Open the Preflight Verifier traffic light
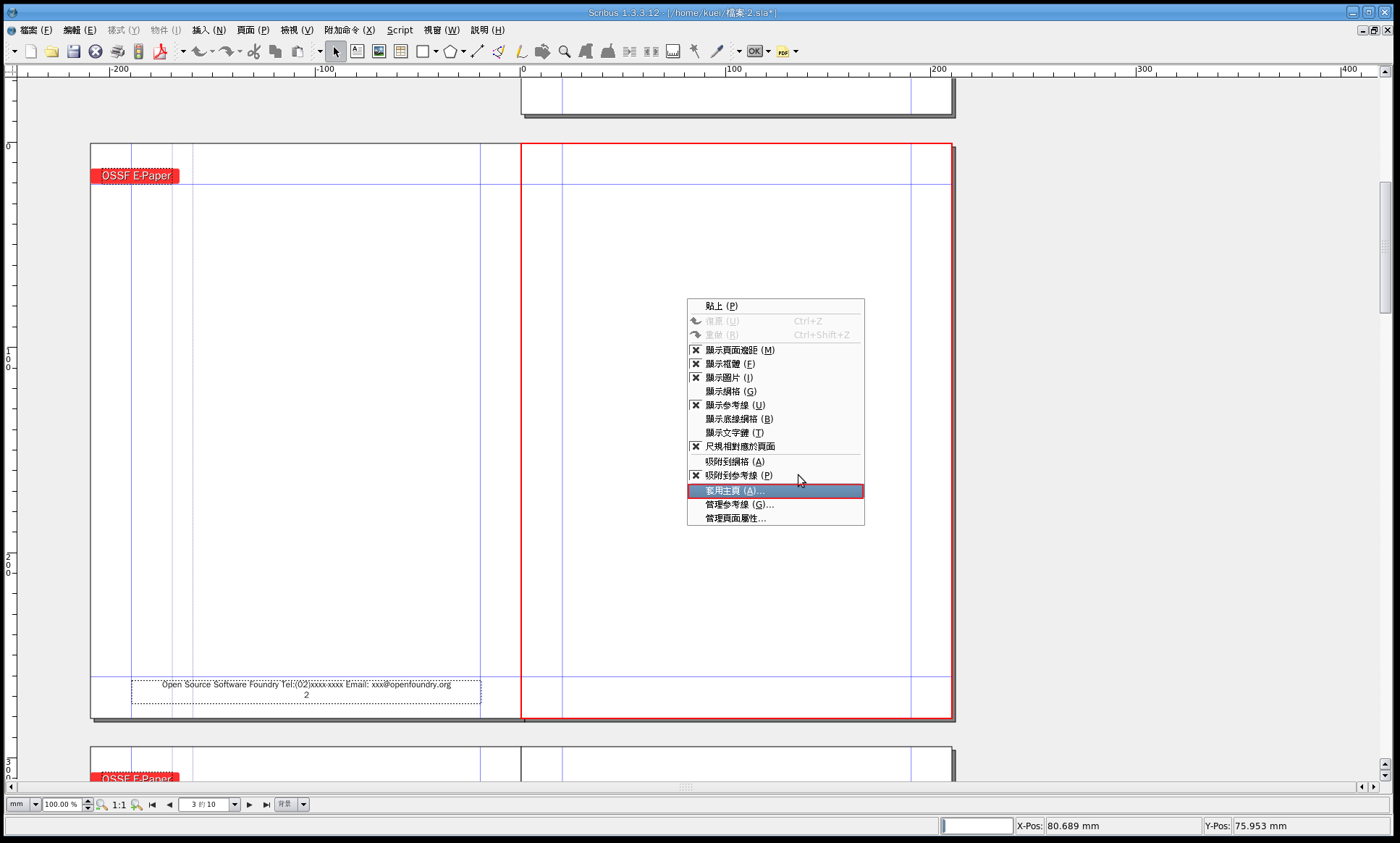 click(138, 51)
